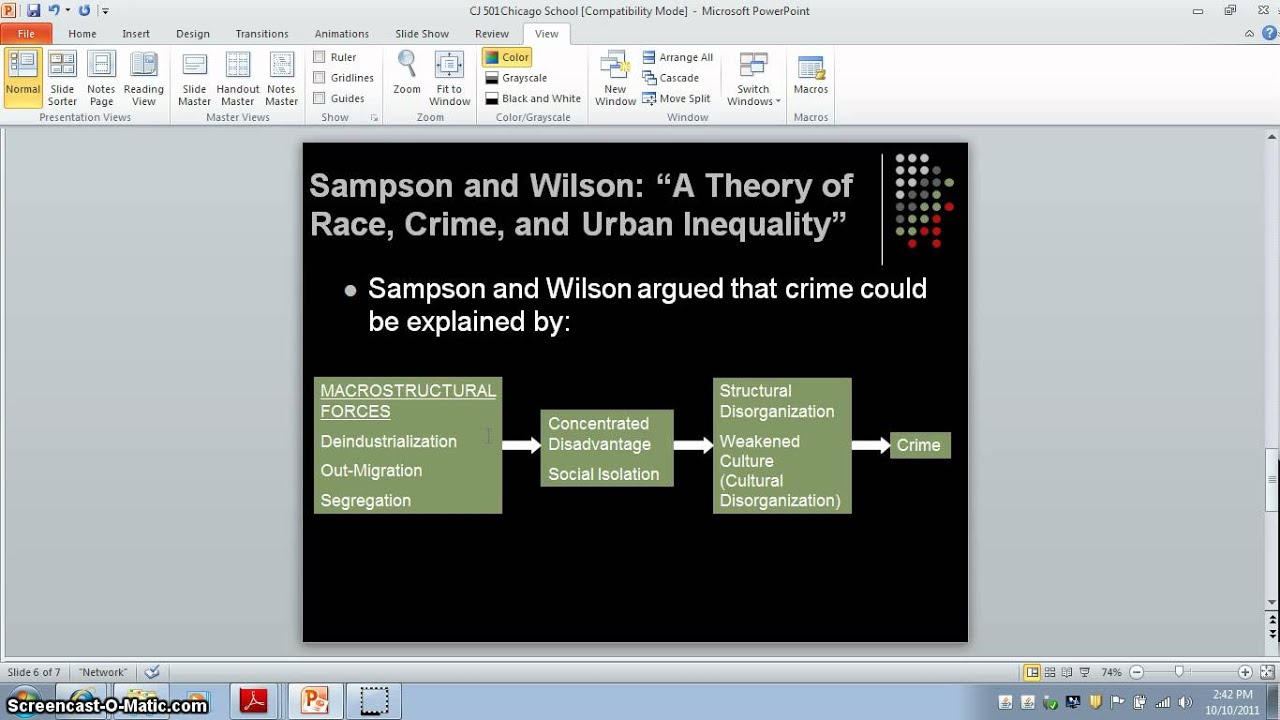Switch to the Home tab
Image resolution: width=1280 pixels, height=720 pixels.
click(82, 34)
